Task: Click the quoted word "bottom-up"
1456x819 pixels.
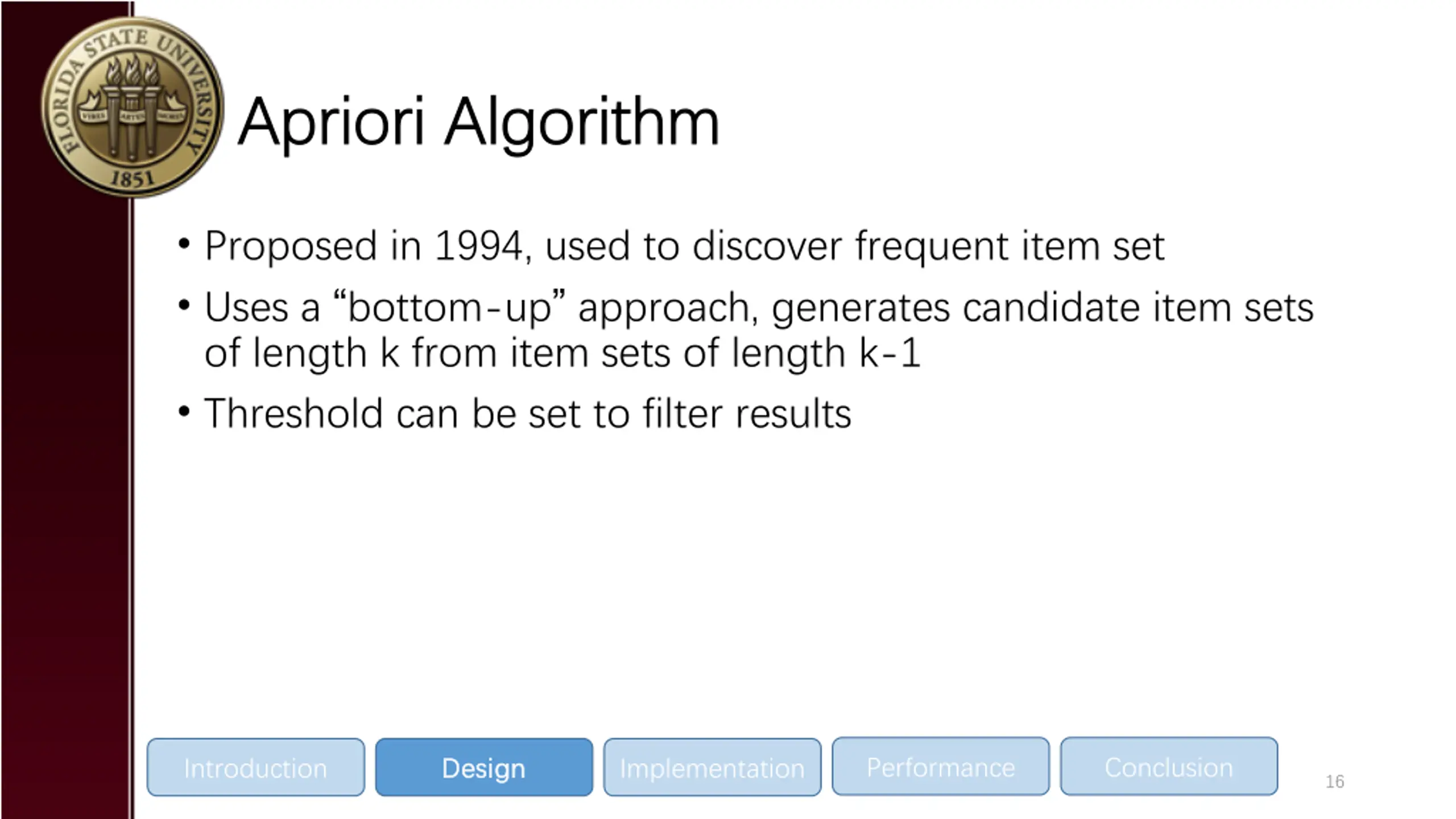Action: 449,308
